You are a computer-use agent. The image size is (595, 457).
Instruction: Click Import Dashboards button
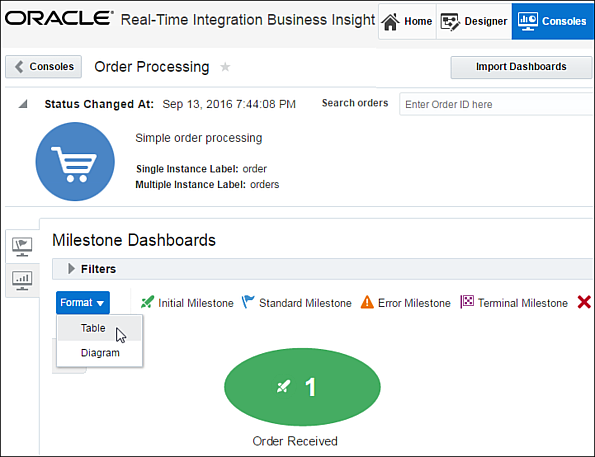(x=521, y=67)
